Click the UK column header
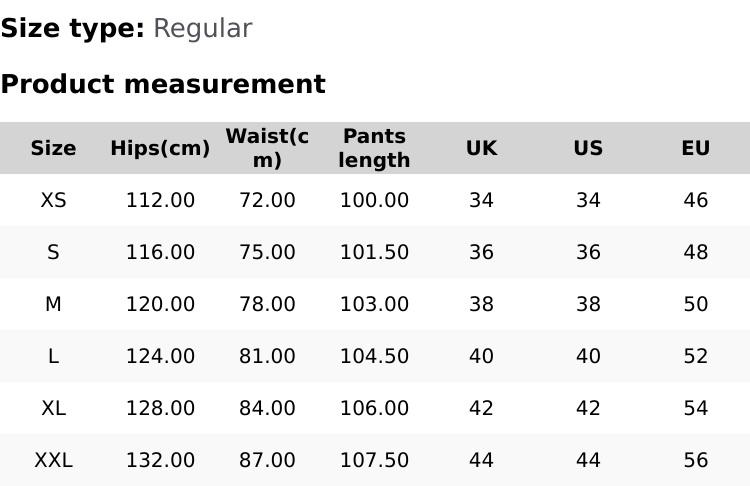This screenshot has height=486, width=750. tap(481, 148)
